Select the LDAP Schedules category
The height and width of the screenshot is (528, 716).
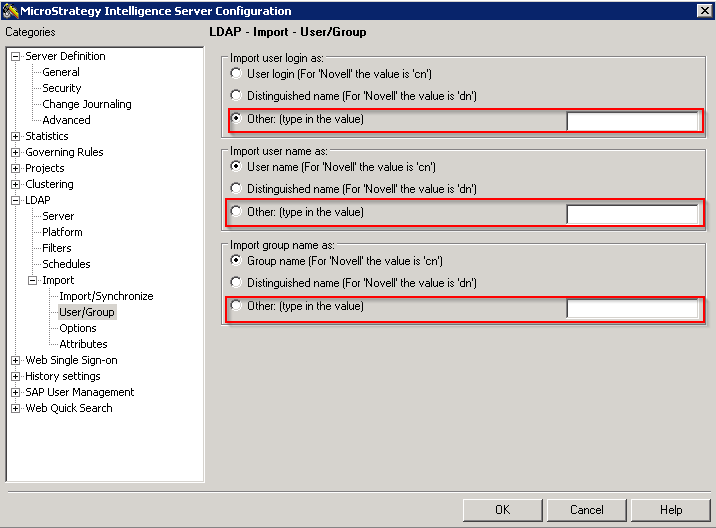tap(66, 264)
